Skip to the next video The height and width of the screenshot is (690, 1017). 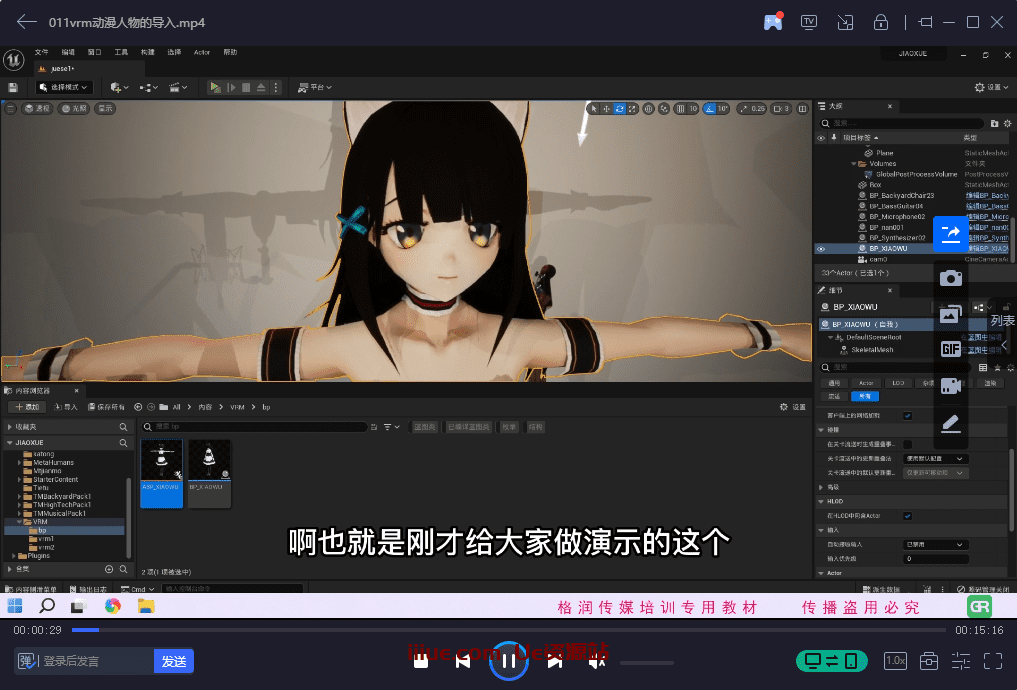tap(553, 661)
